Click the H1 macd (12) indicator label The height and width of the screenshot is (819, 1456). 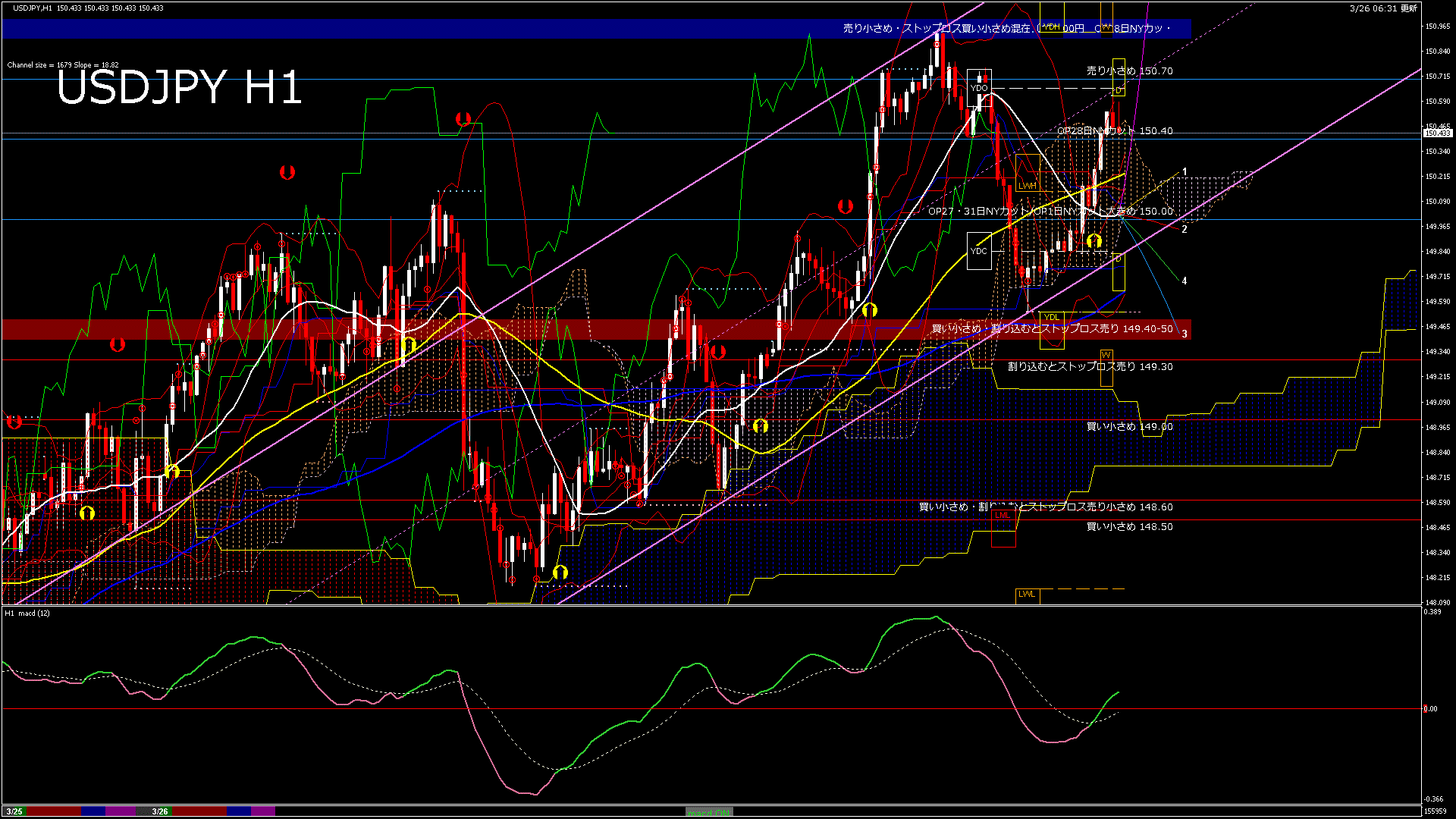[x=27, y=613]
